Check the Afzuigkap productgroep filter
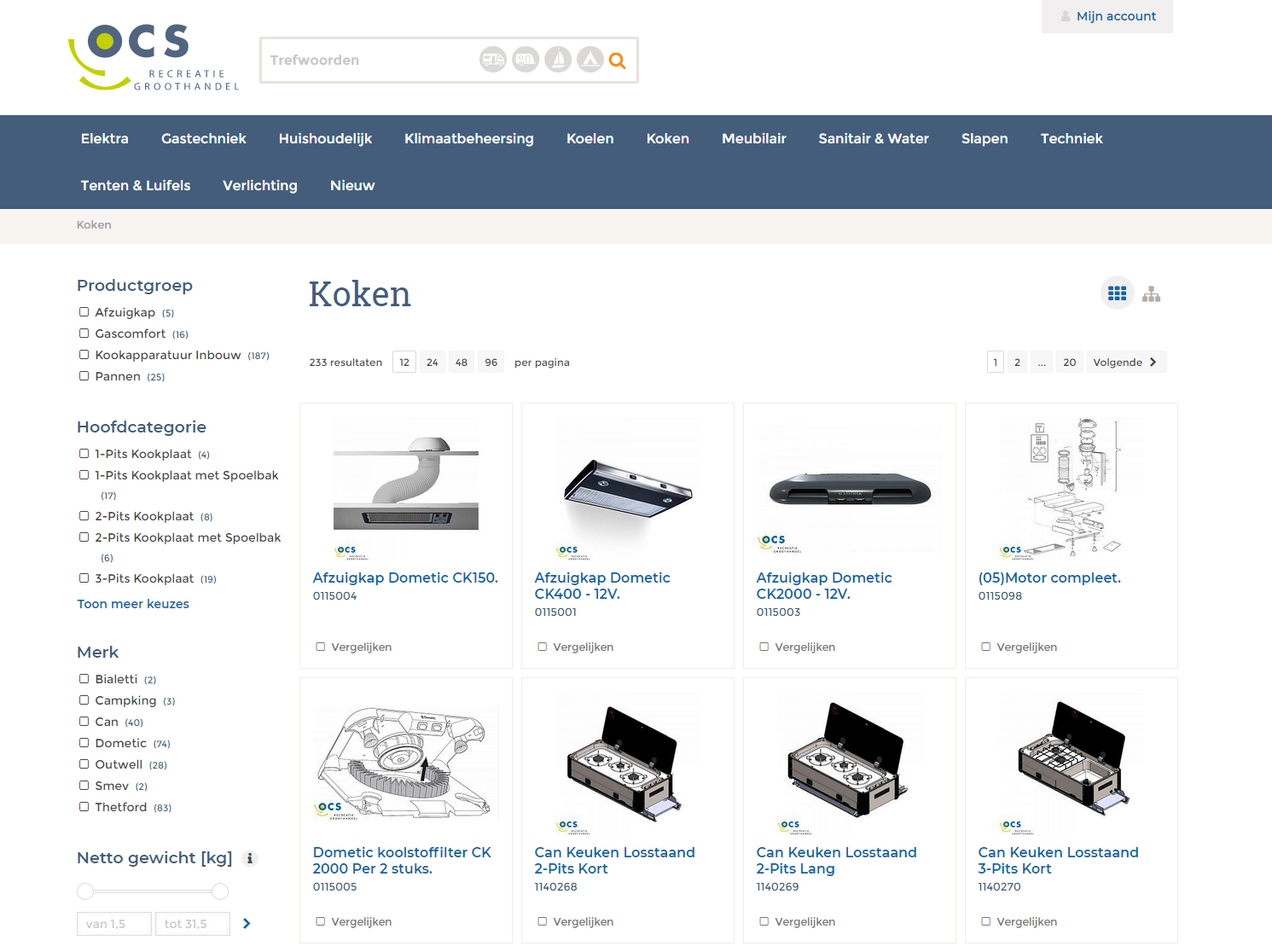The height and width of the screenshot is (952, 1272). point(84,312)
